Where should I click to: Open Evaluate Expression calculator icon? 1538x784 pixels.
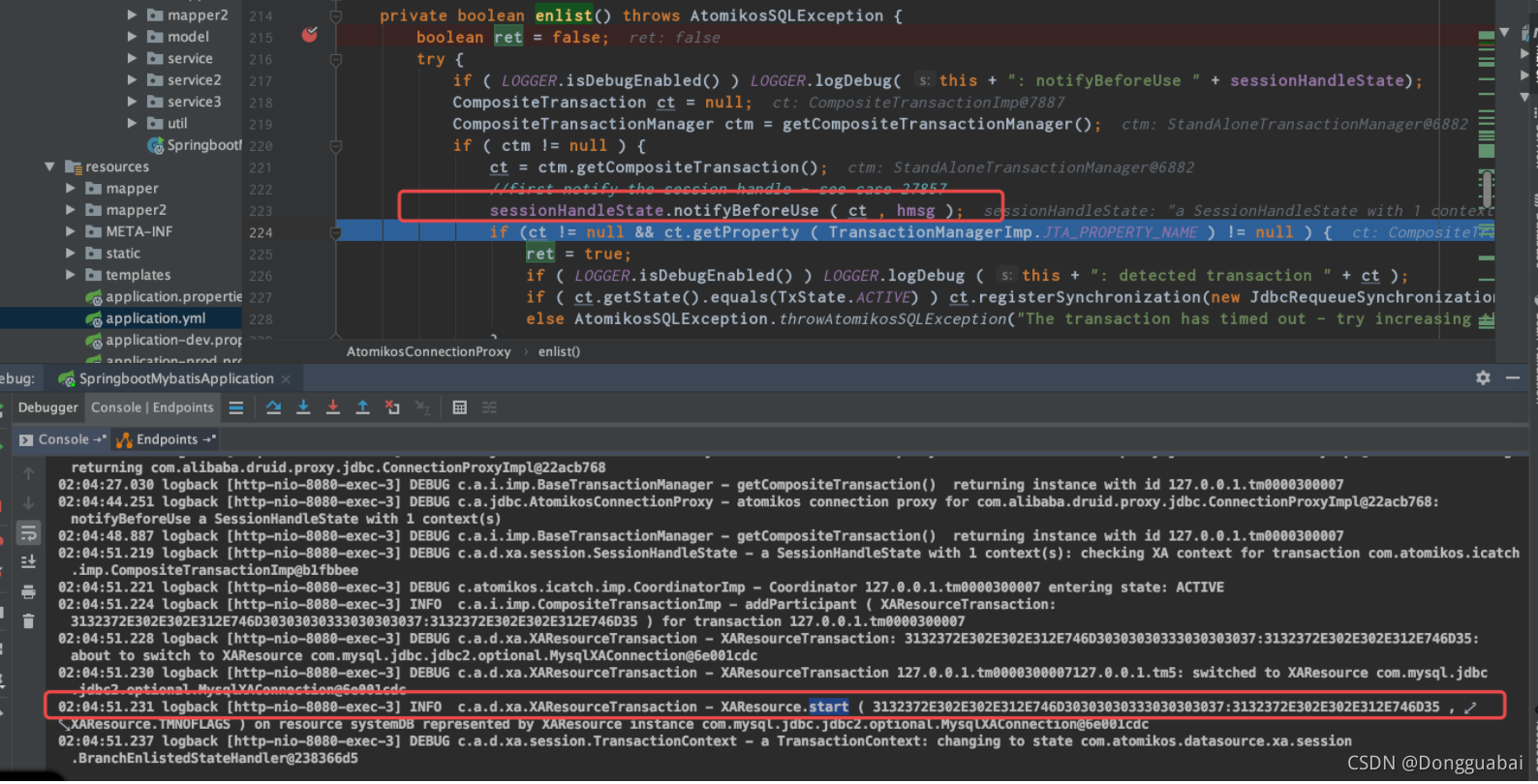click(x=460, y=408)
